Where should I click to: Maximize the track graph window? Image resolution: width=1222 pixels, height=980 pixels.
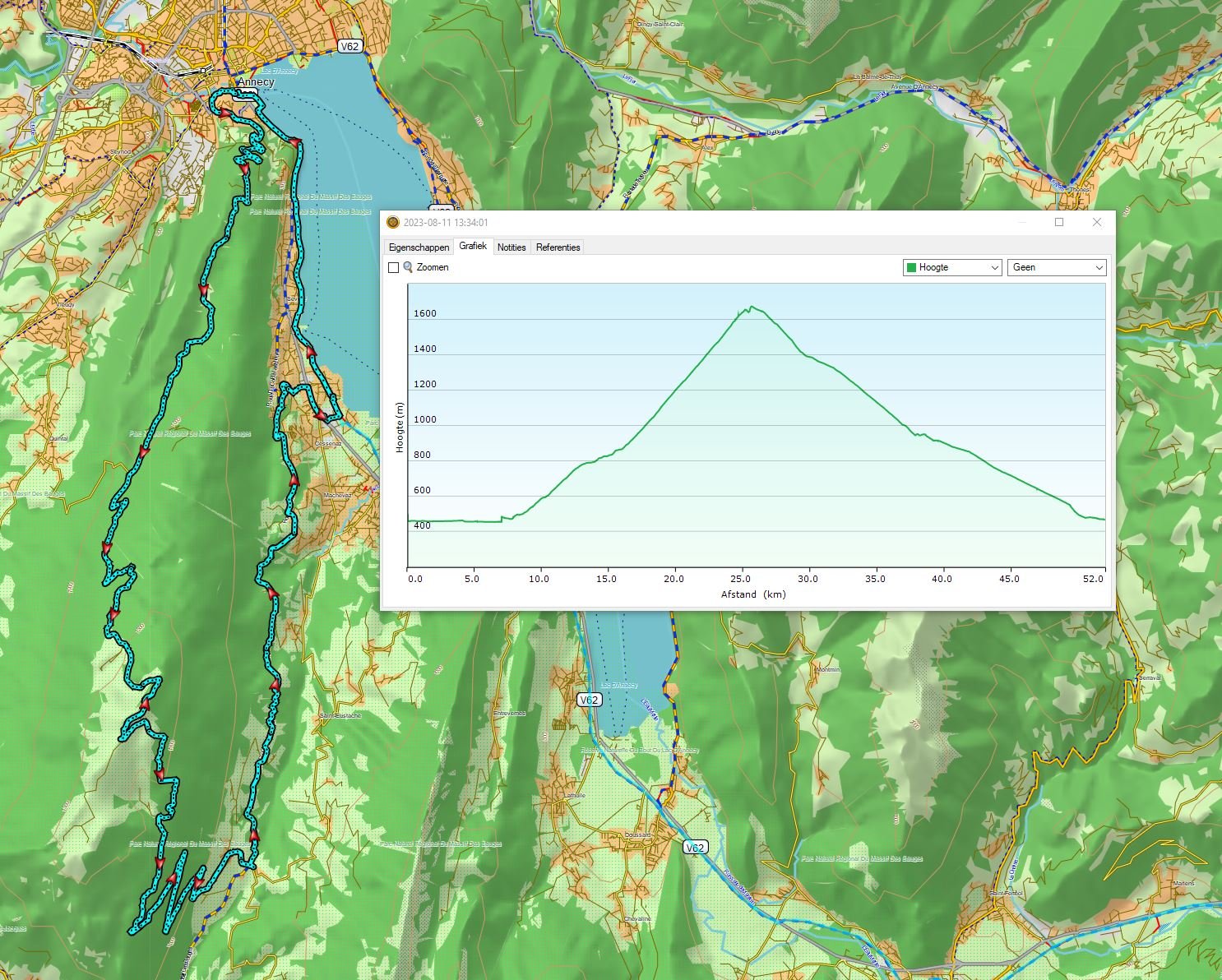pos(1059,222)
